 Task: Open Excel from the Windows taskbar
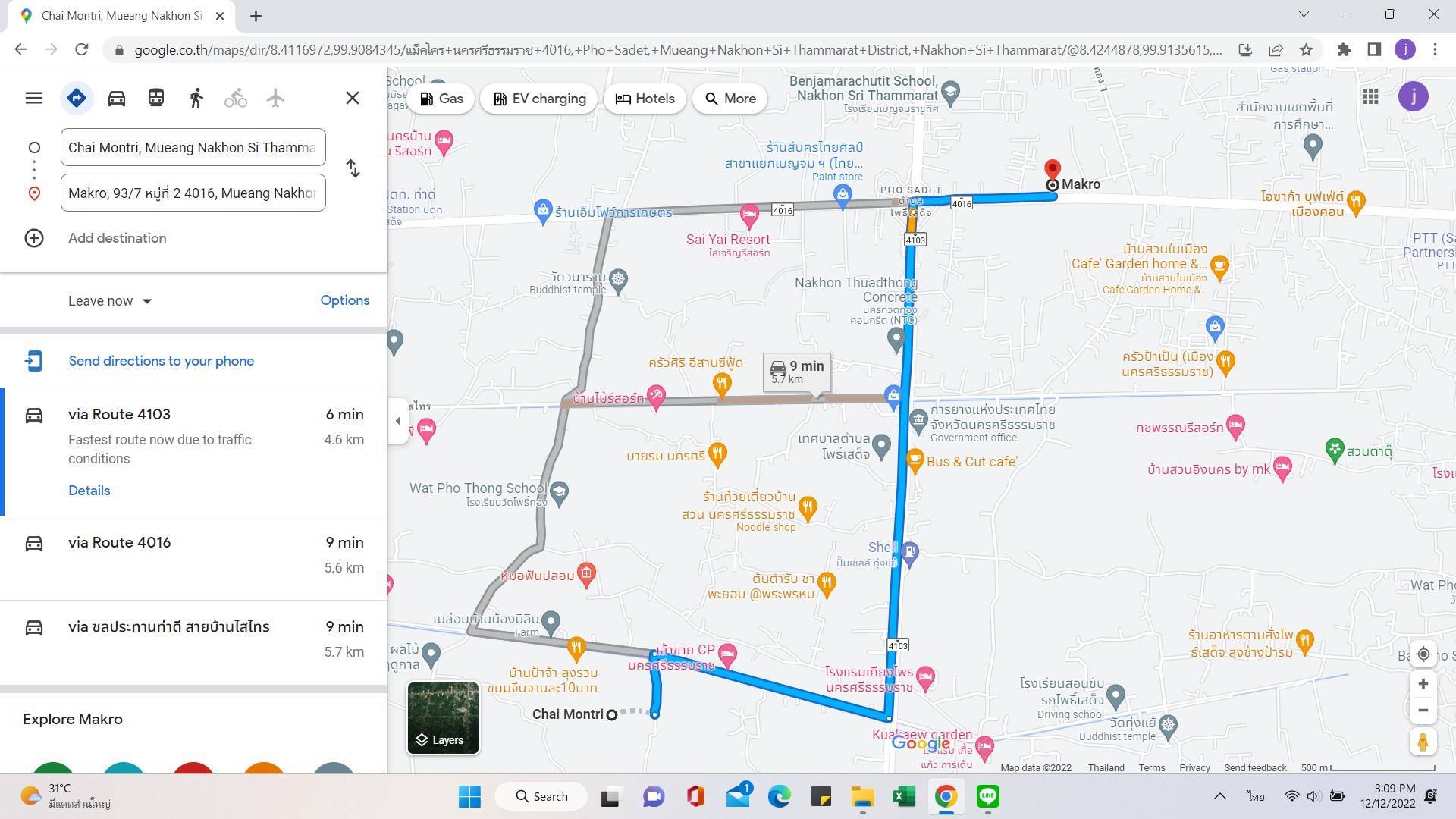(903, 796)
